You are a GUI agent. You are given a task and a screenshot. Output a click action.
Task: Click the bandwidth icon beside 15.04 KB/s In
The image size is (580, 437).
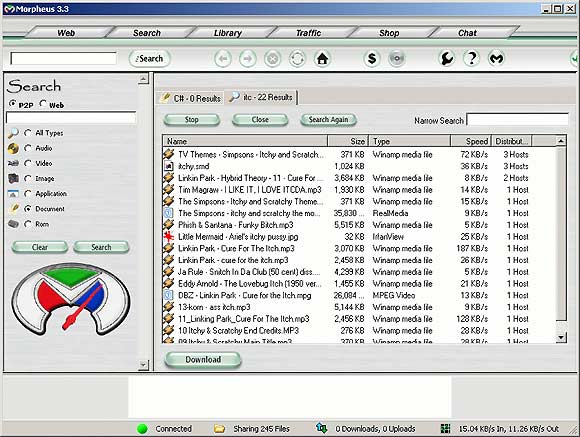coord(446,428)
